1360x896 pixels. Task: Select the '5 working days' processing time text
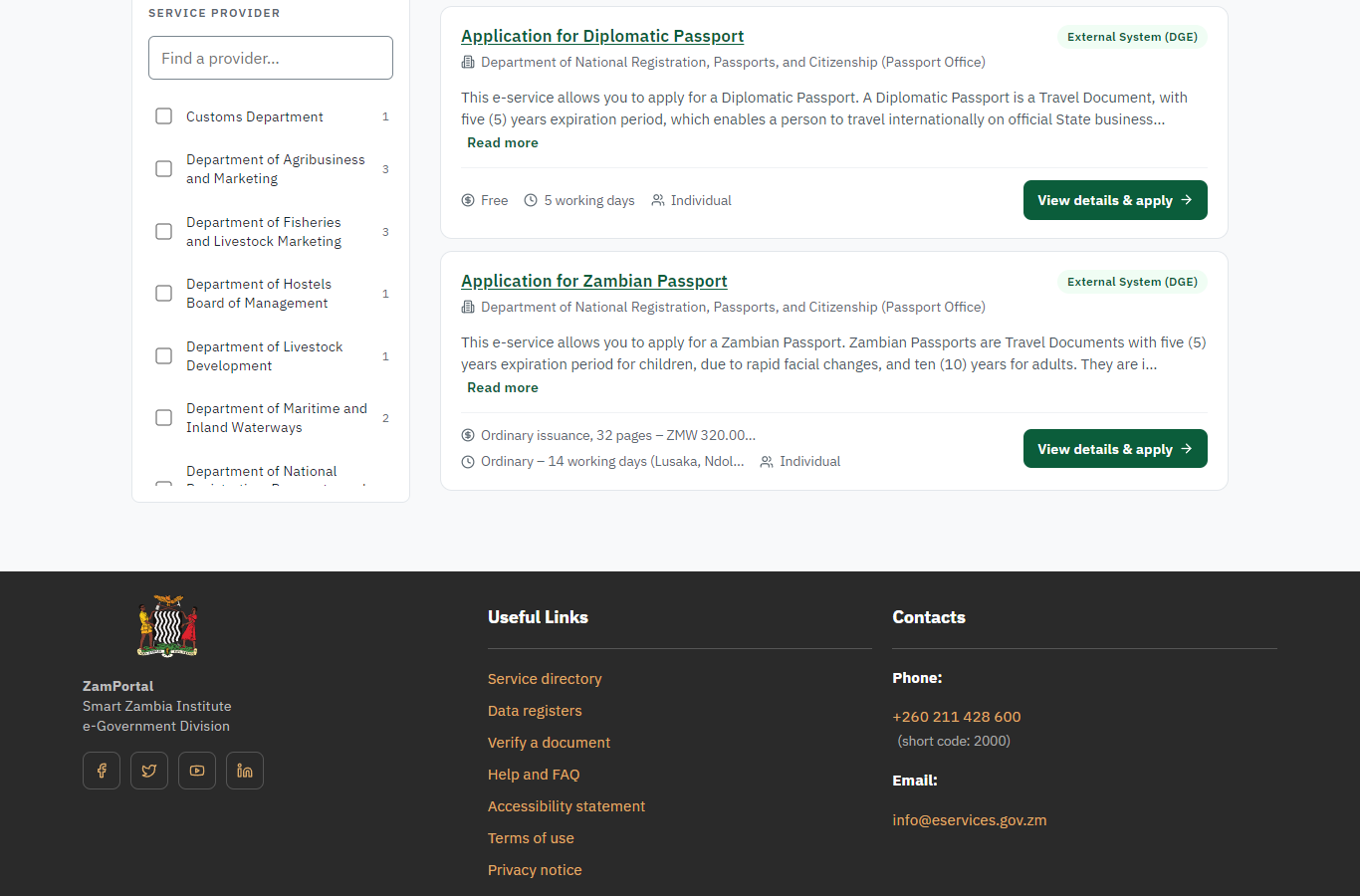[589, 200]
